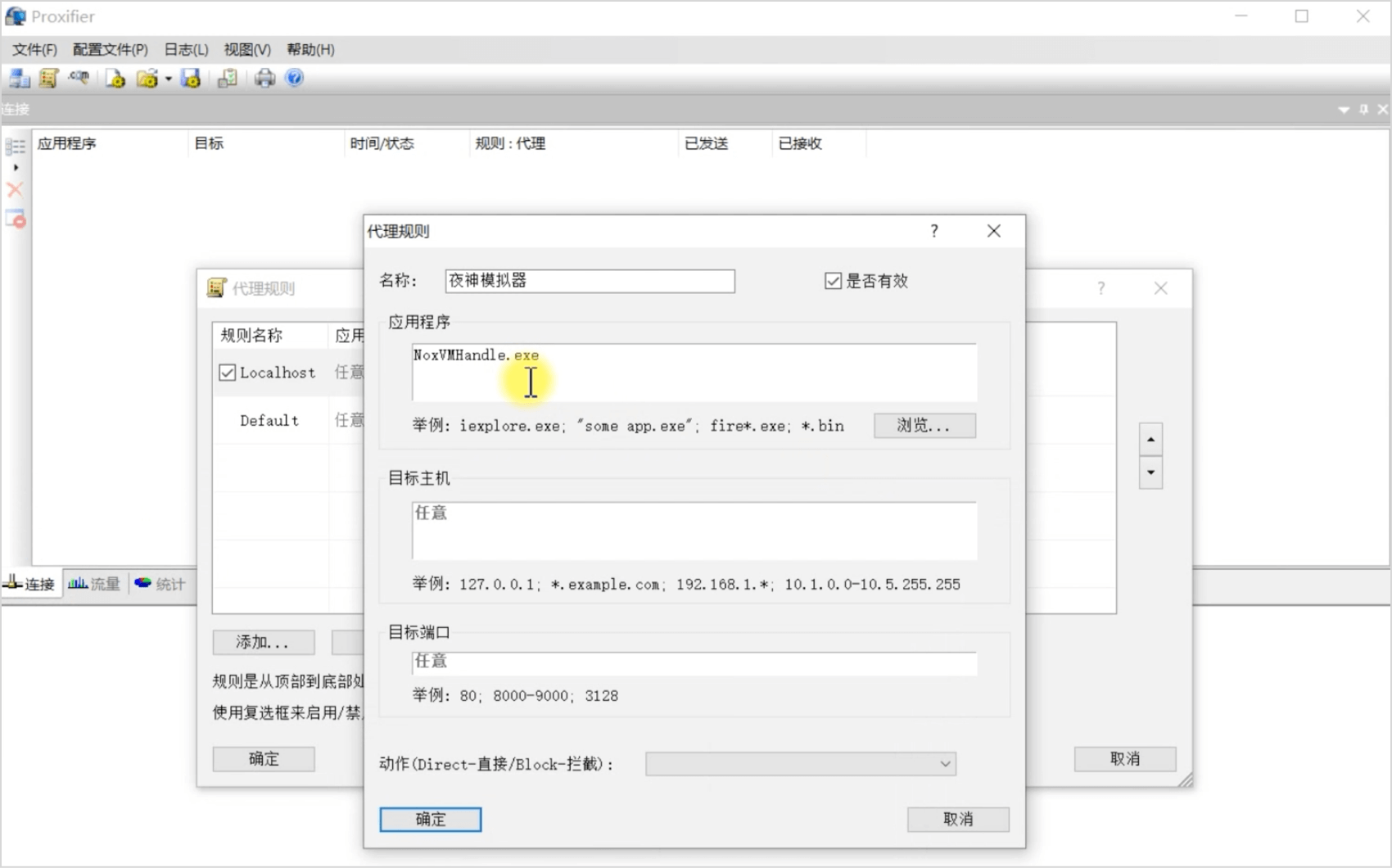The image size is (1392, 868).
Task: Click the 应用程序 field with NoxVMHandle.exe
Action: [x=694, y=373]
